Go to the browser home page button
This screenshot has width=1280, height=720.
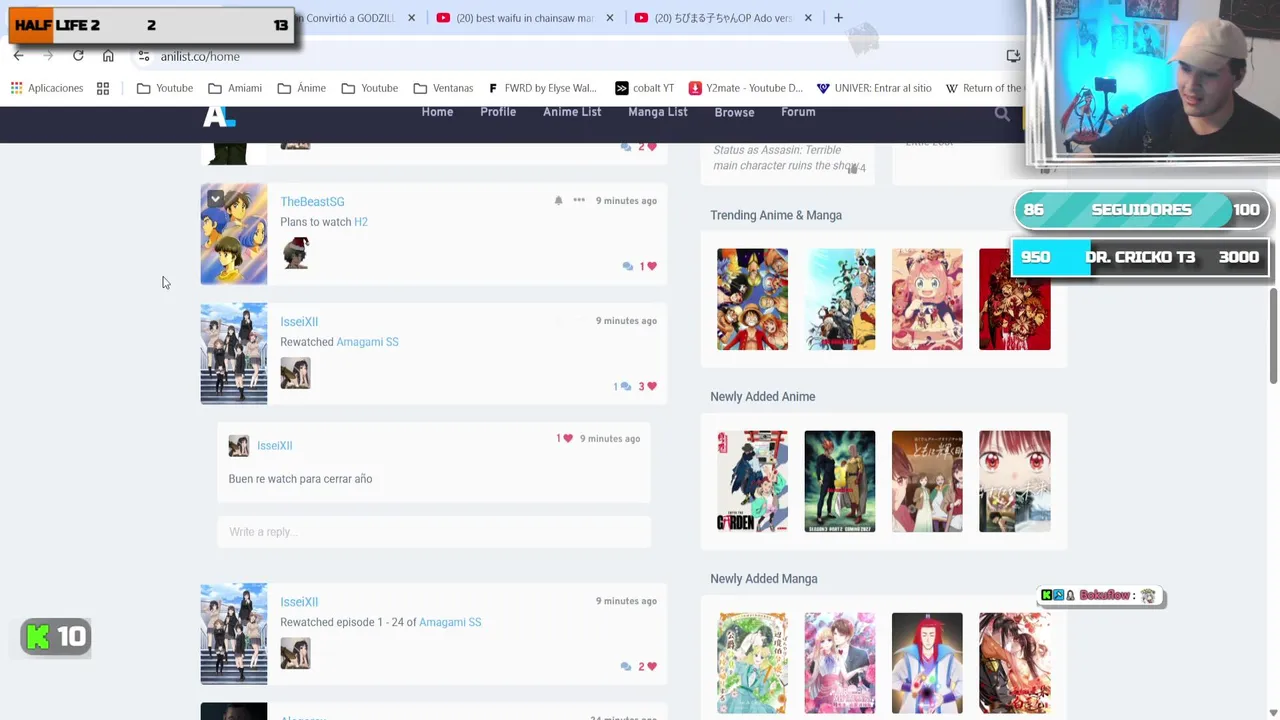108,56
